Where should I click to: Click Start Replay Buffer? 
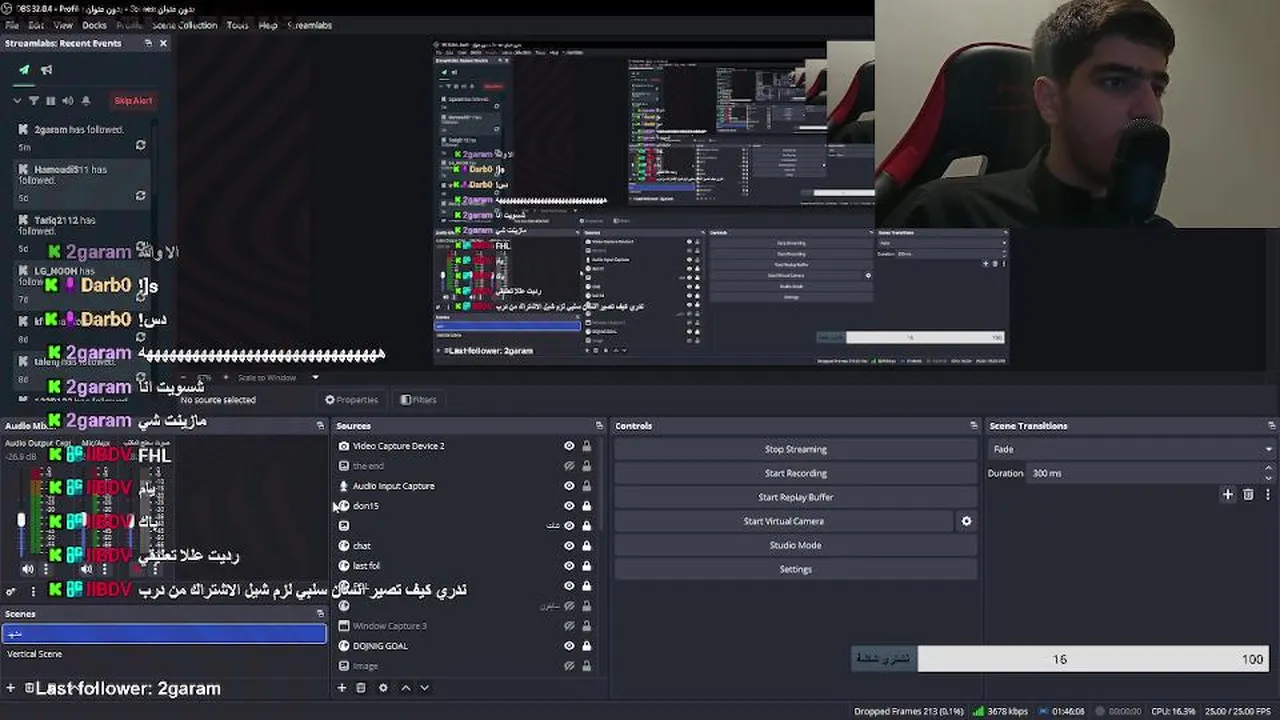[x=795, y=497]
